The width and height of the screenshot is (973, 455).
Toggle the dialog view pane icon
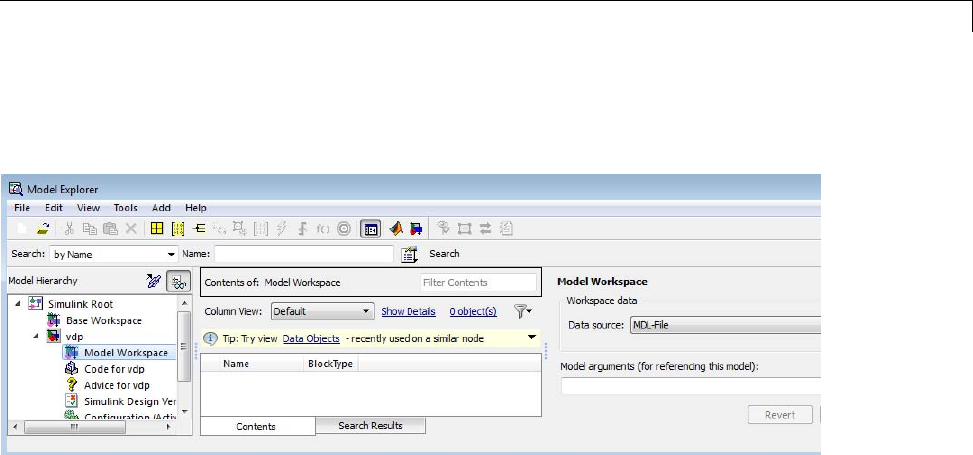pyautogui.click(x=370, y=229)
